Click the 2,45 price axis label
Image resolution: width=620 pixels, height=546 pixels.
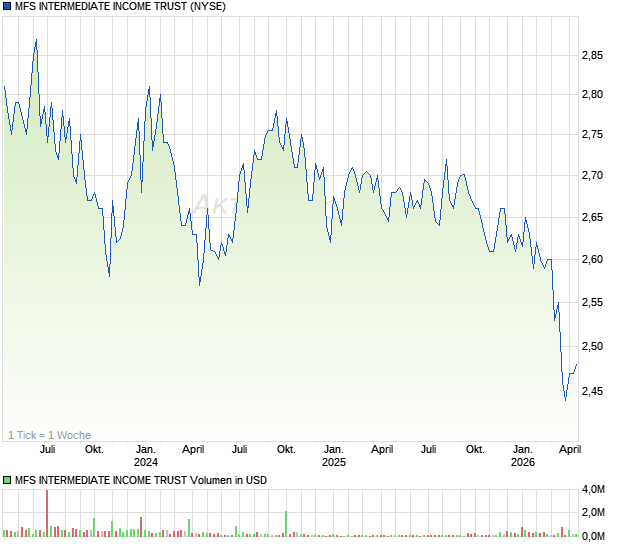point(592,391)
